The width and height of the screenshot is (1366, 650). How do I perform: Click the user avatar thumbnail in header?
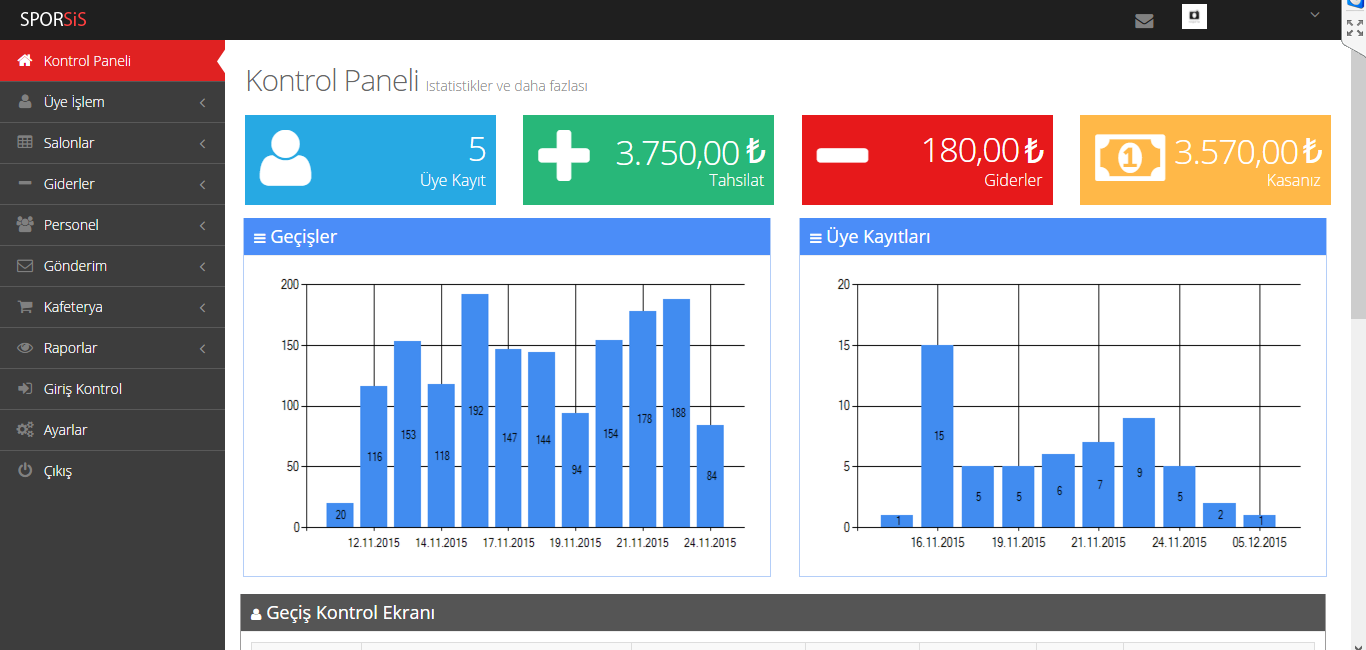coord(1194,17)
